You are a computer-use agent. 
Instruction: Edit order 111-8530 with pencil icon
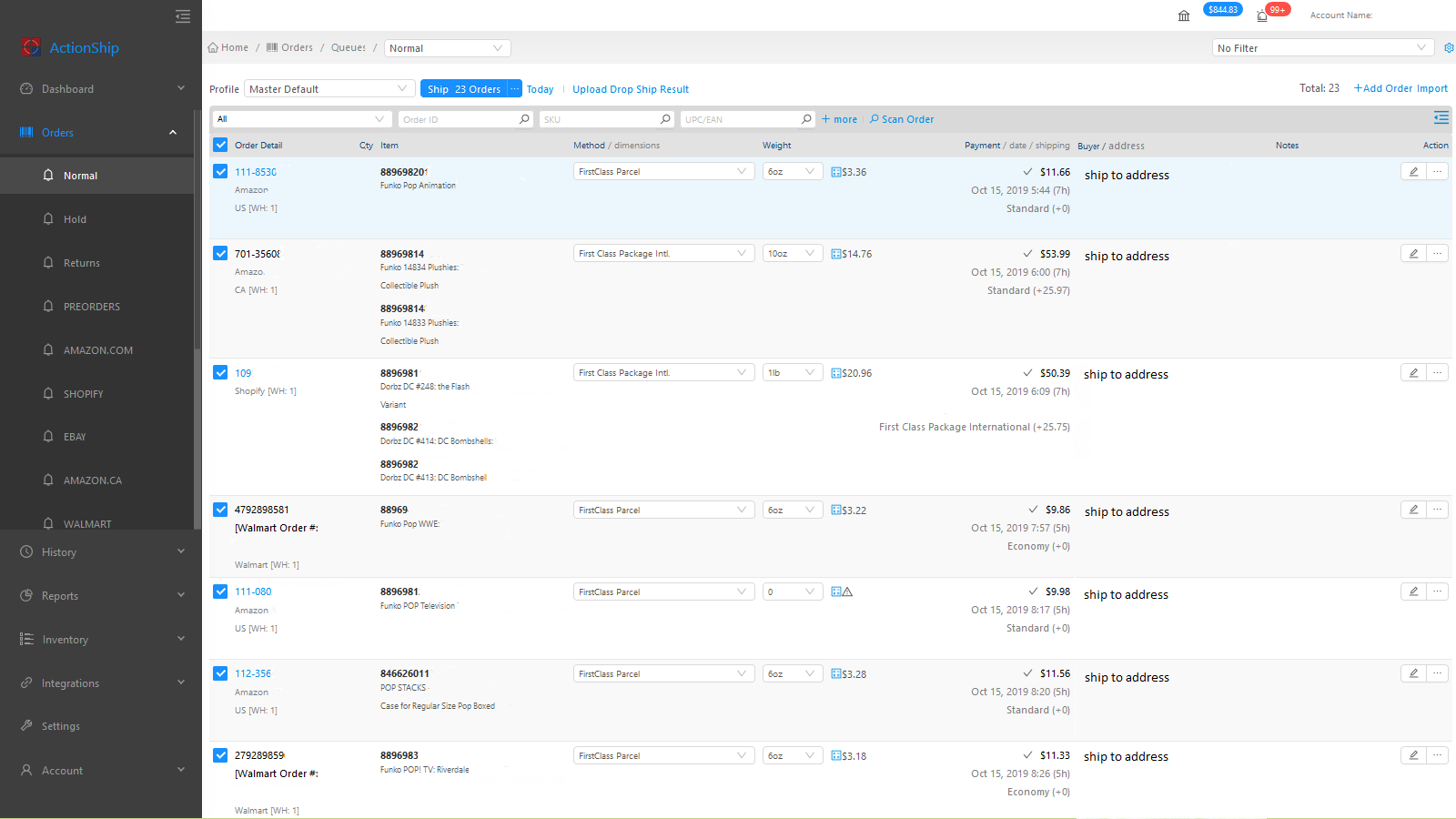click(x=1413, y=171)
